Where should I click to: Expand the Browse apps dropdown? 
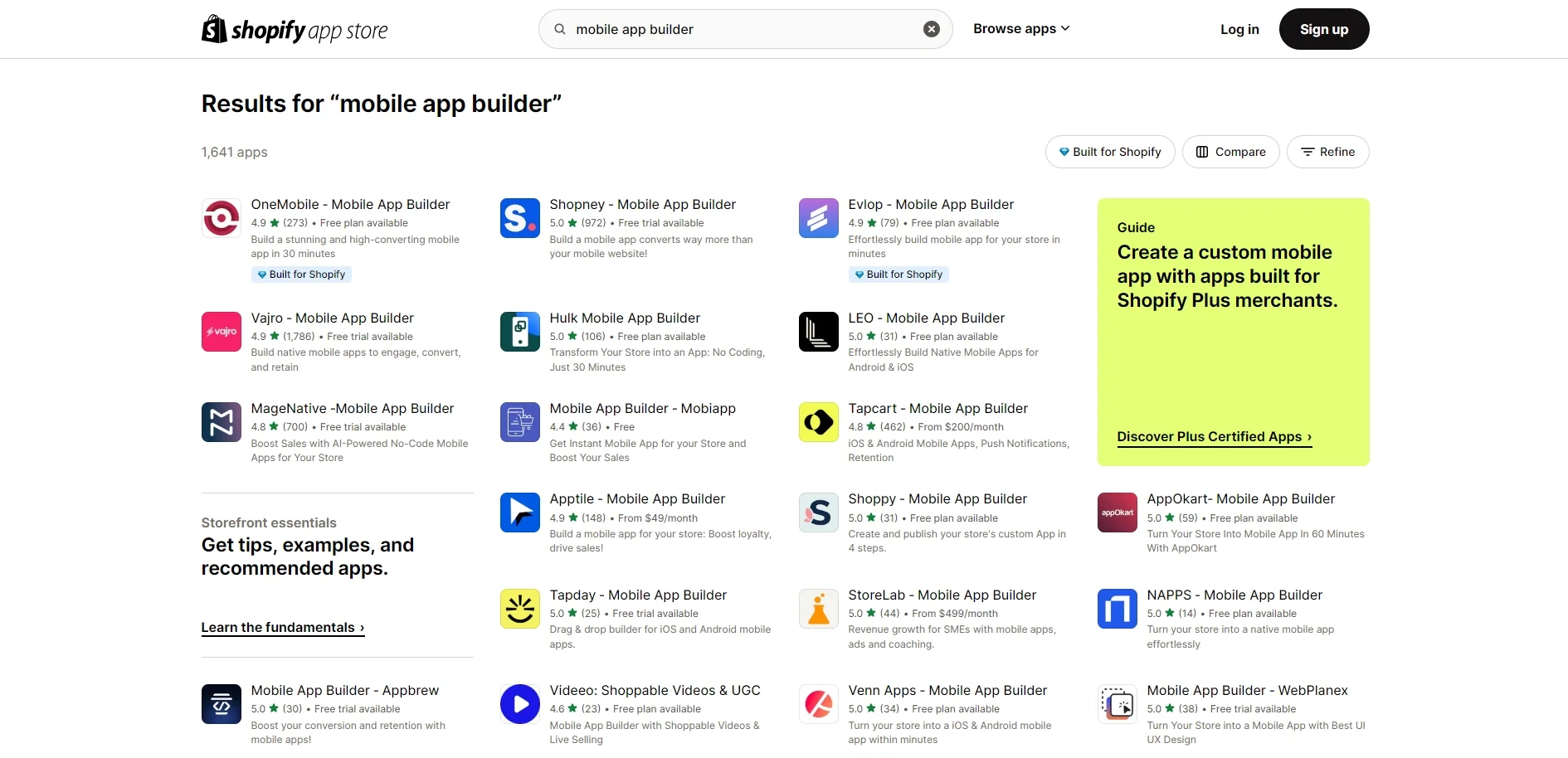[x=1021, y=29]
